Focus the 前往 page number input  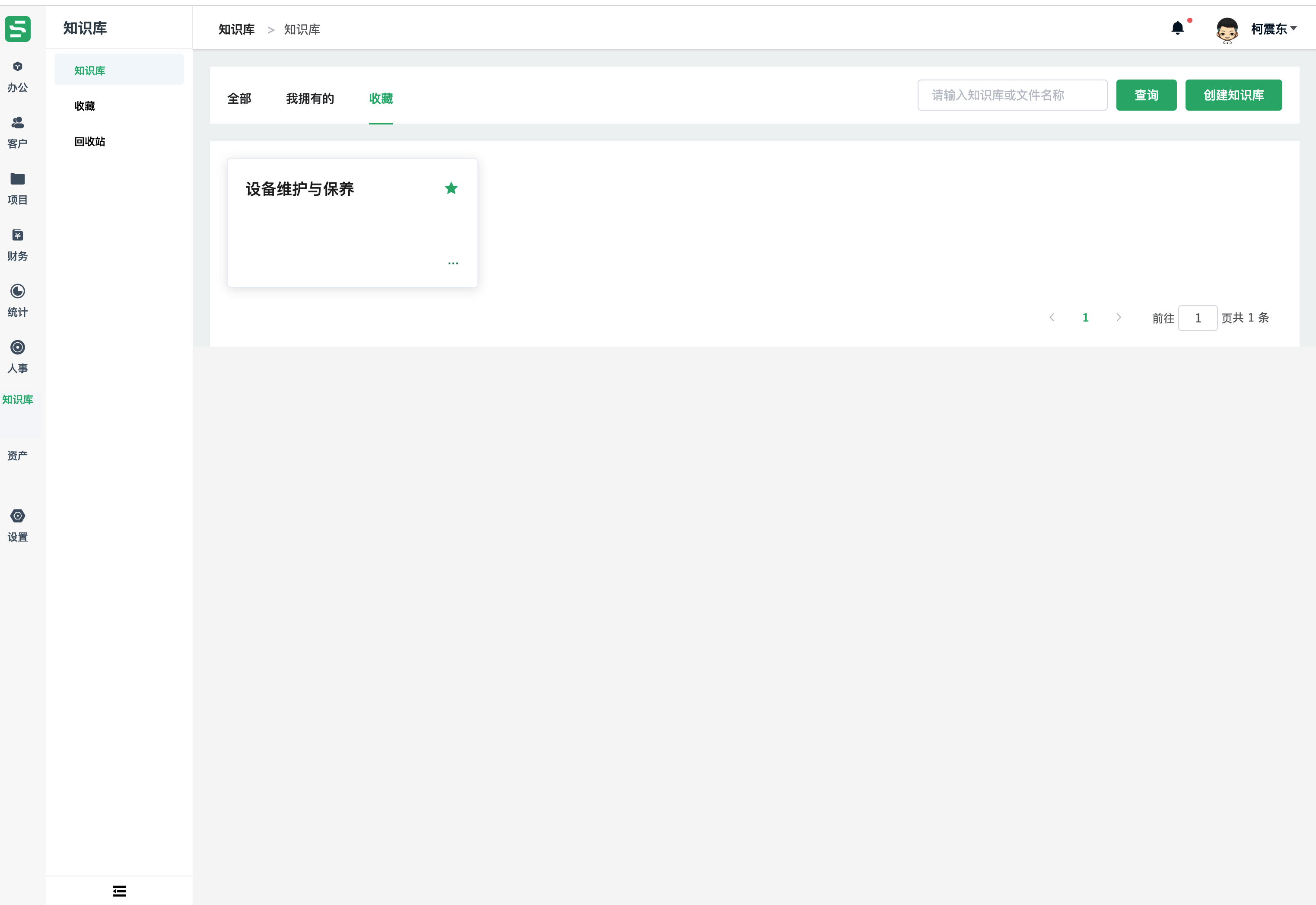coord(1198,318)
